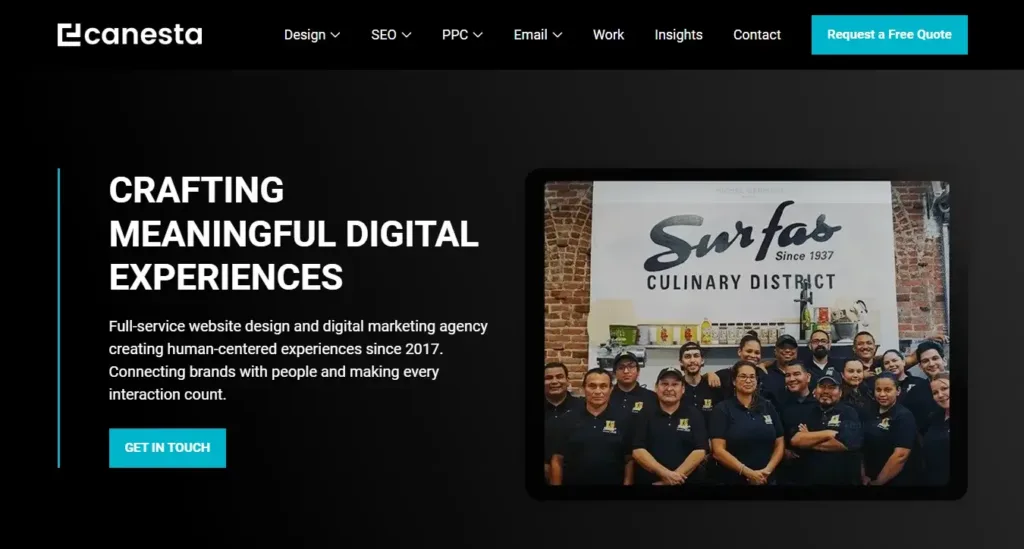Click Request a Free Quote button
1024x549 pixels.
[889, 35]
